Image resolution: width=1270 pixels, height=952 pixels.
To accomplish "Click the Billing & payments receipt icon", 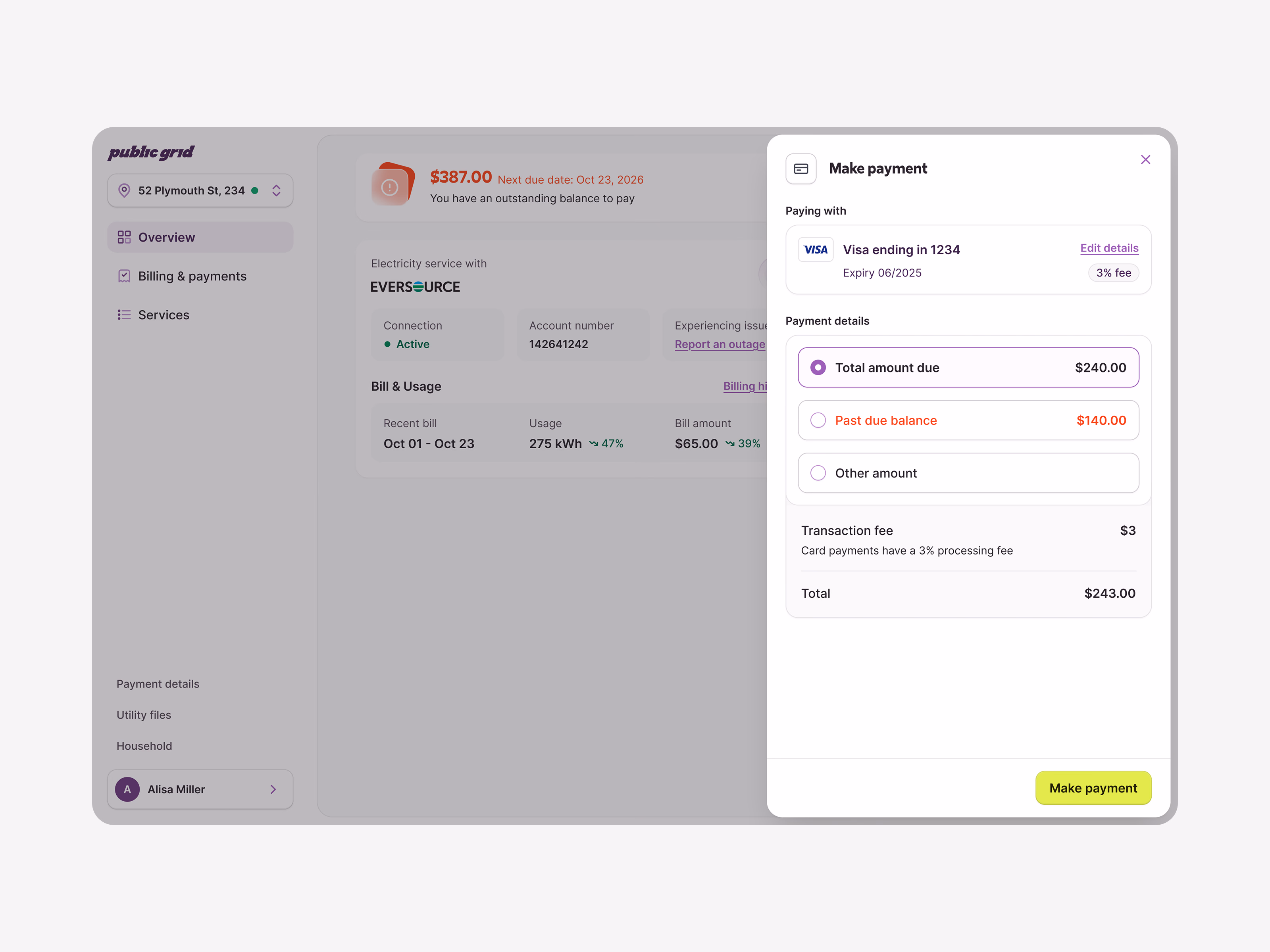I will pyautogui.click(x=124, y=276).
